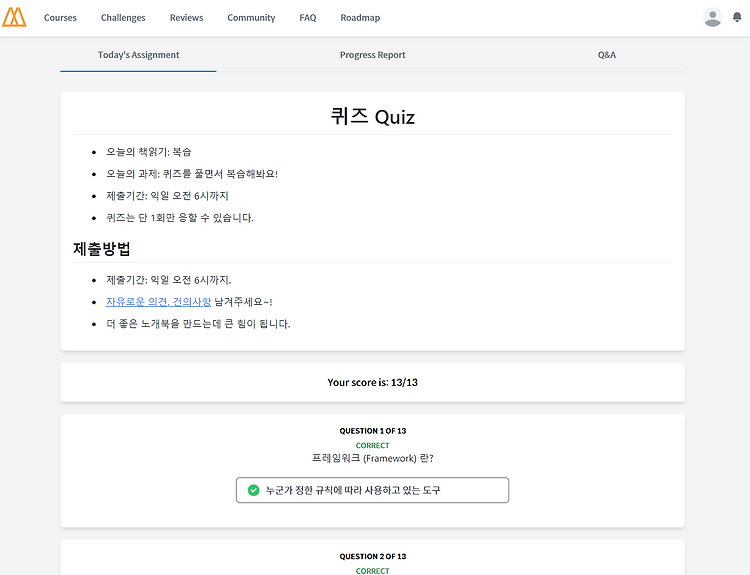Click bullet 오늘의 책읽기: 복습
Viewport: 750px width, 575px height.
(x=149, y=152)
